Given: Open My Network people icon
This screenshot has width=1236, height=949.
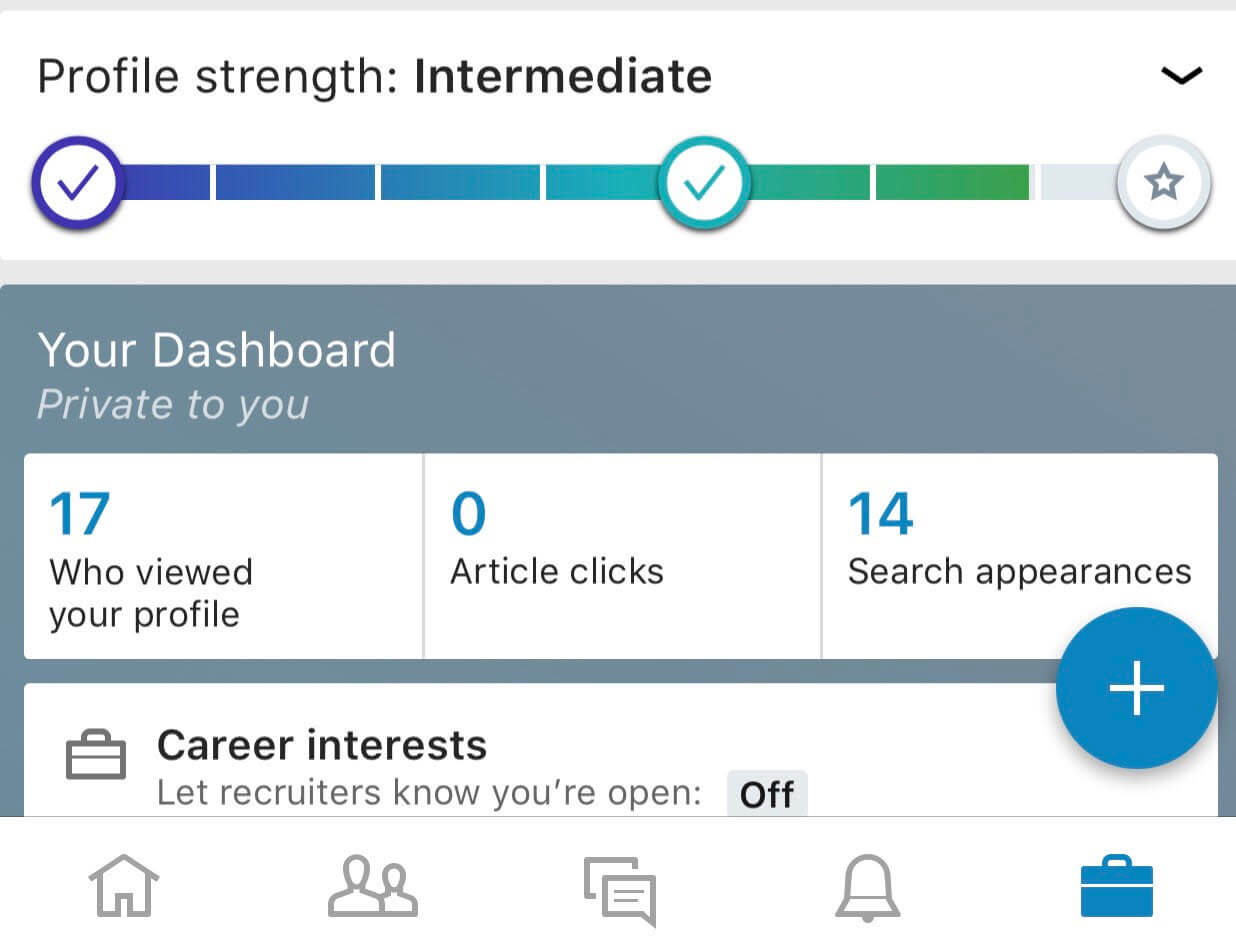Looking at the screenshot, I should point(372,886).
